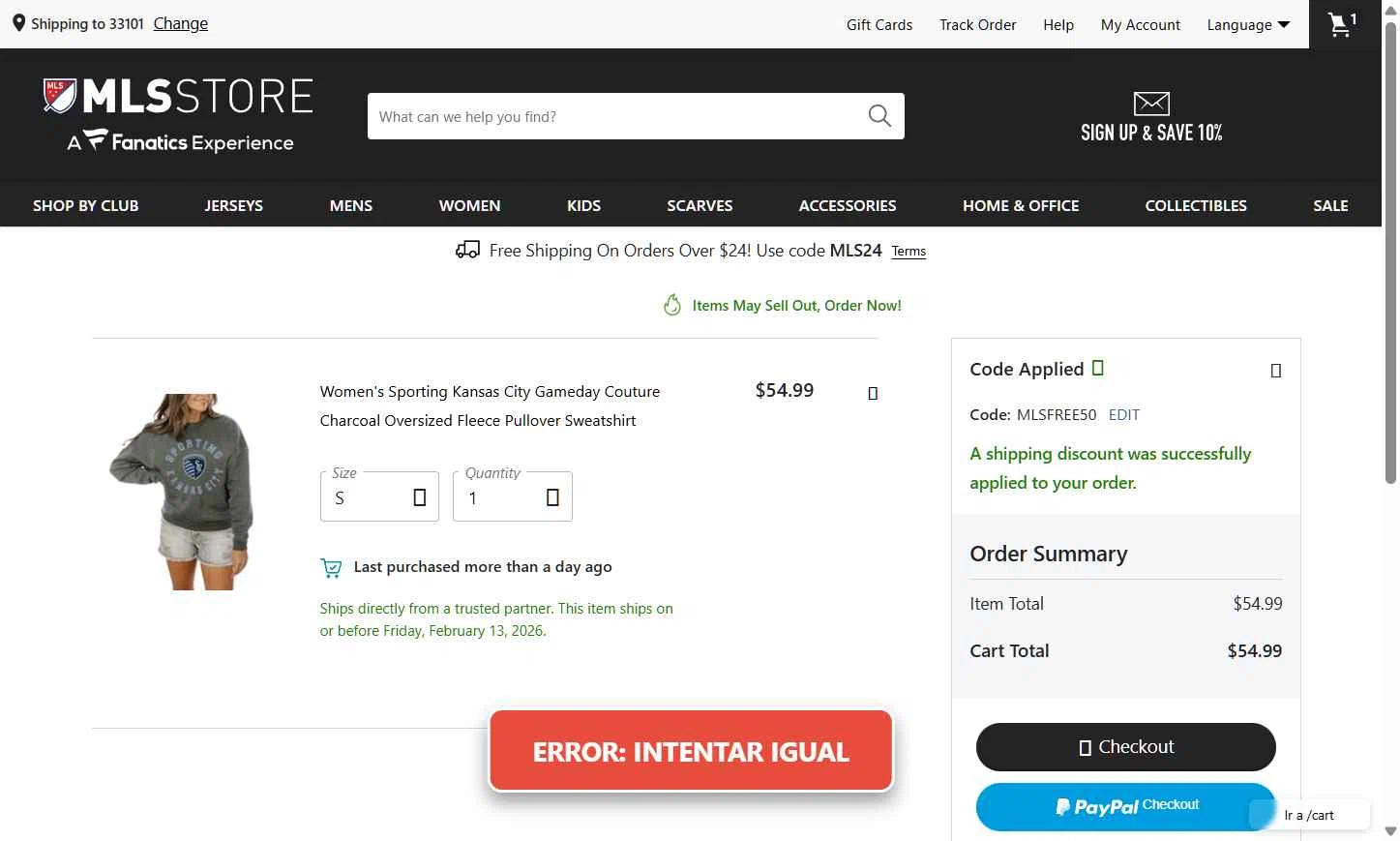Open the Home & Office menu

(1021, 205)
